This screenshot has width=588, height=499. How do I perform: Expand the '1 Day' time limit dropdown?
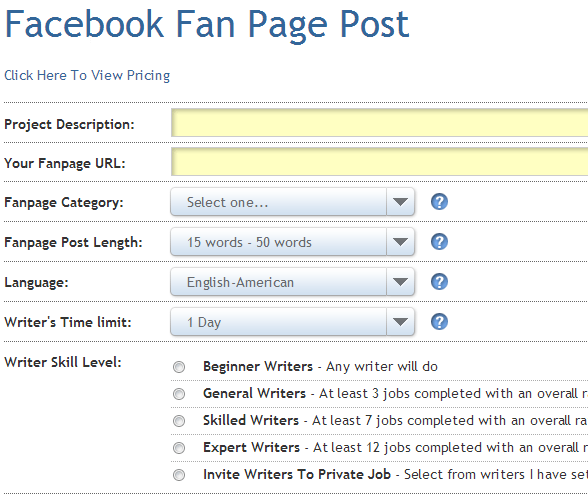coord(292,322)
